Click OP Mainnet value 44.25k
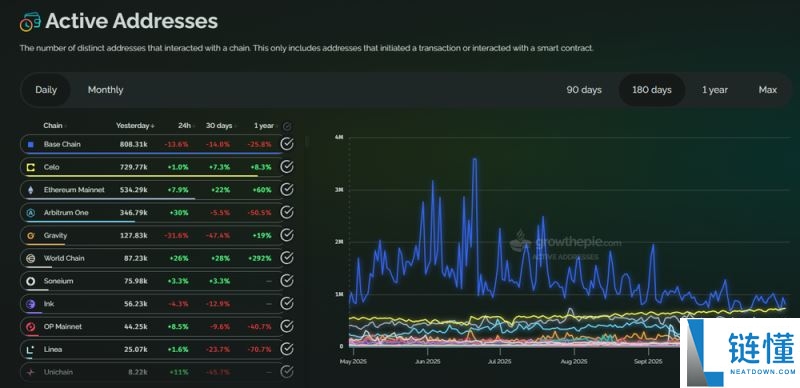 click(x=135, y=327)
